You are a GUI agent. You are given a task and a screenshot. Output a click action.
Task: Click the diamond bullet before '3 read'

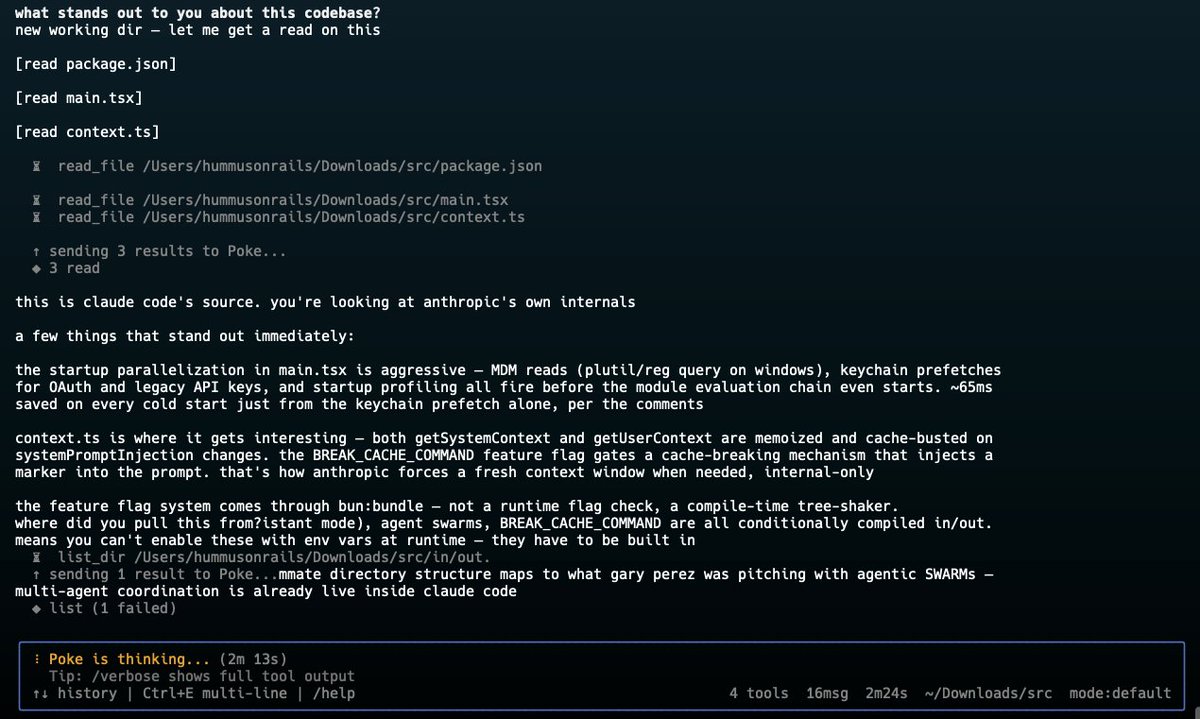point(37,268)
